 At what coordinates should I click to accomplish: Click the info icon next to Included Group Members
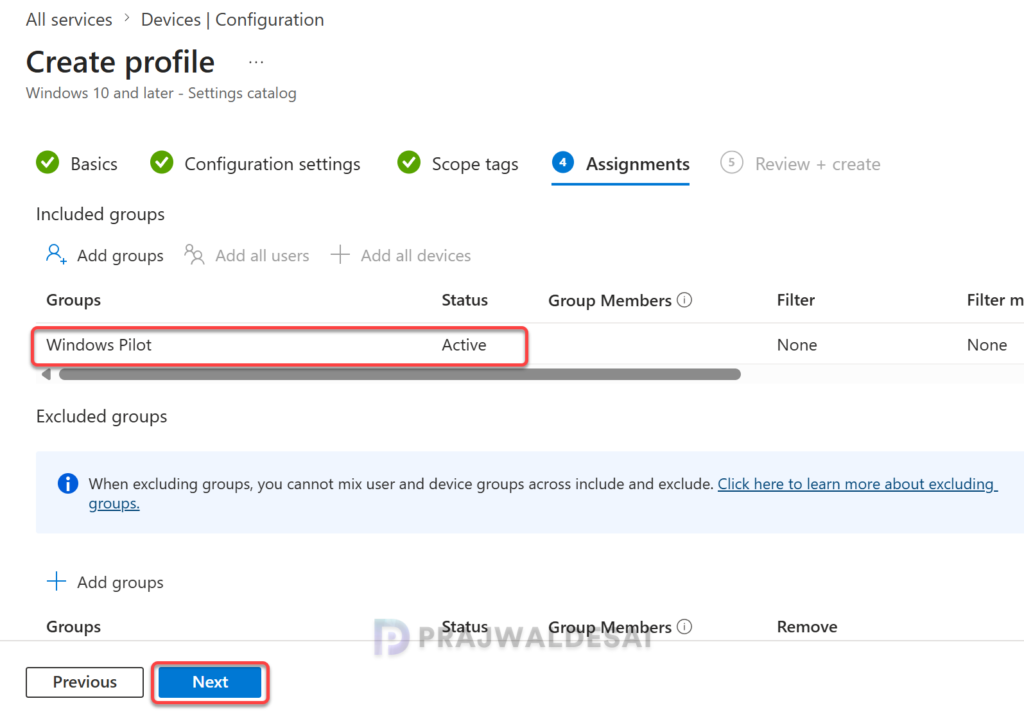tap(684, 300)
